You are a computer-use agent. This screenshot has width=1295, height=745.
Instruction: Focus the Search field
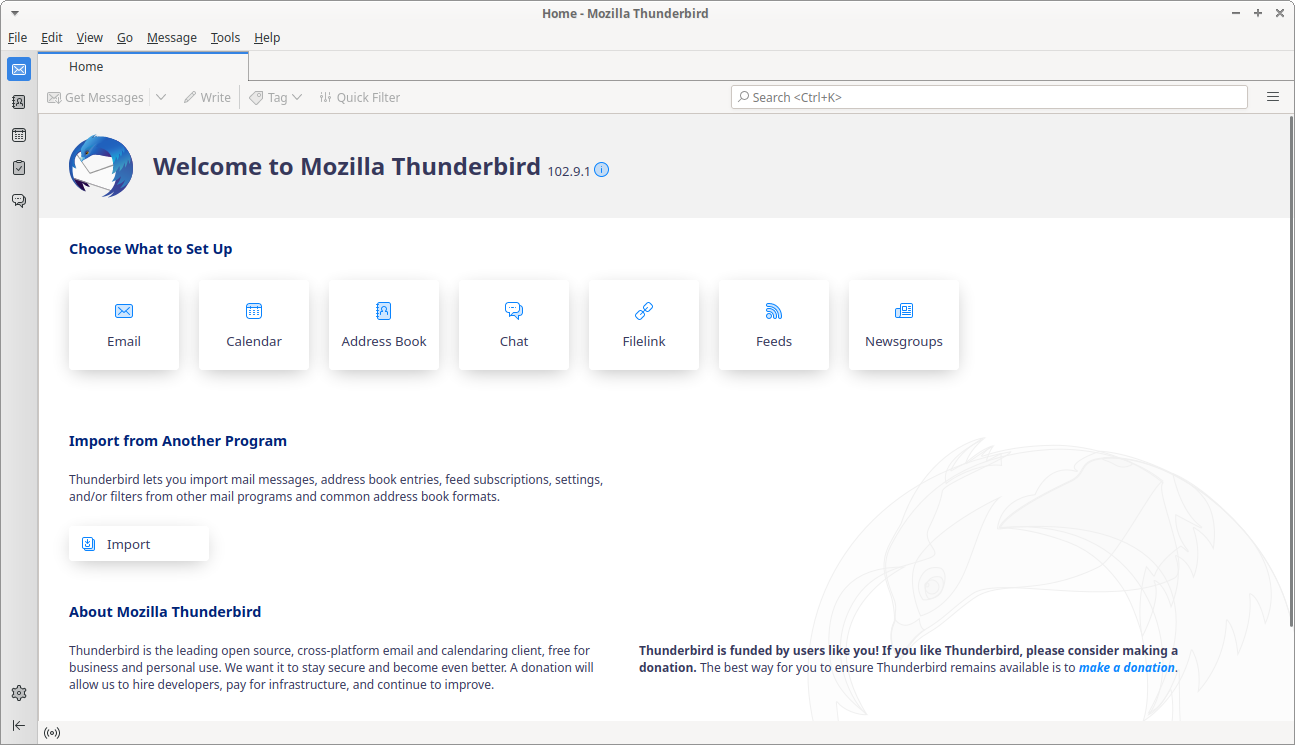coord(989,97)
